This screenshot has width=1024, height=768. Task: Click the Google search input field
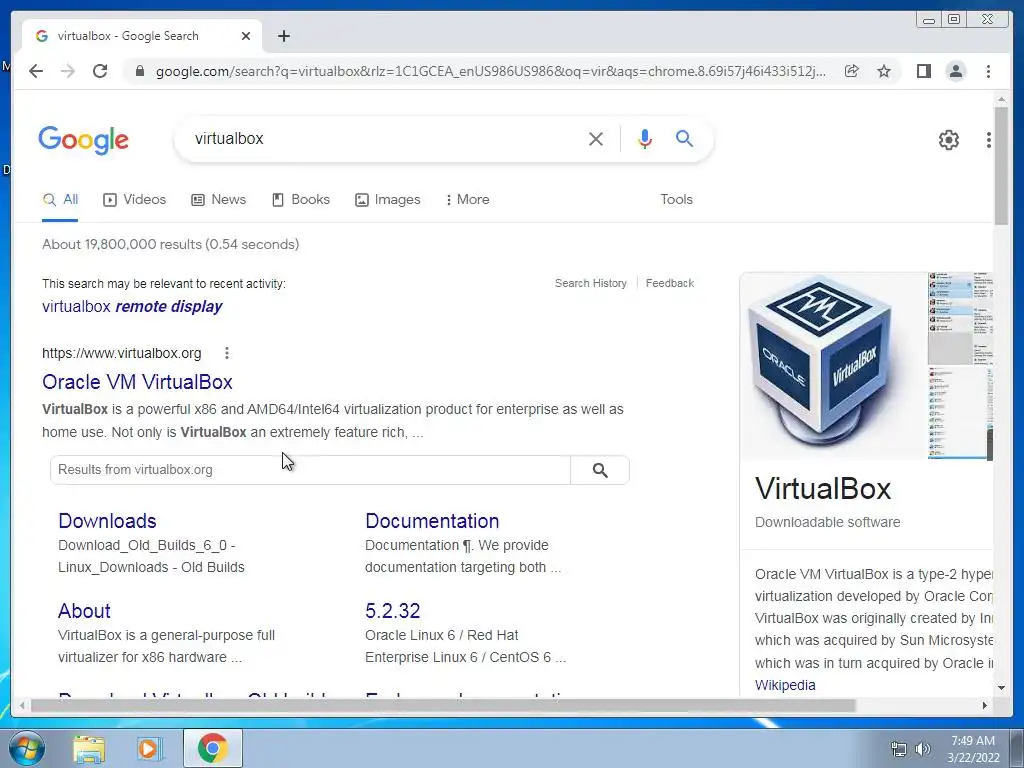[385, 138]
